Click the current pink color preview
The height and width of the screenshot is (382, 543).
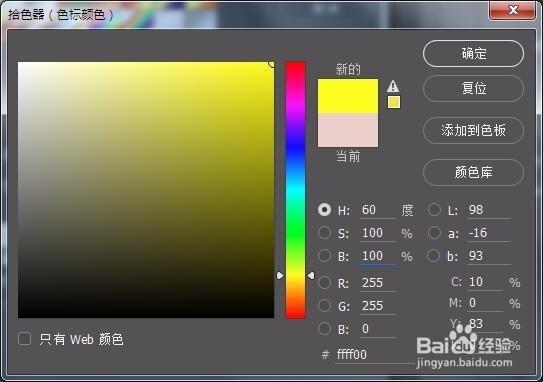pos(348,130)
